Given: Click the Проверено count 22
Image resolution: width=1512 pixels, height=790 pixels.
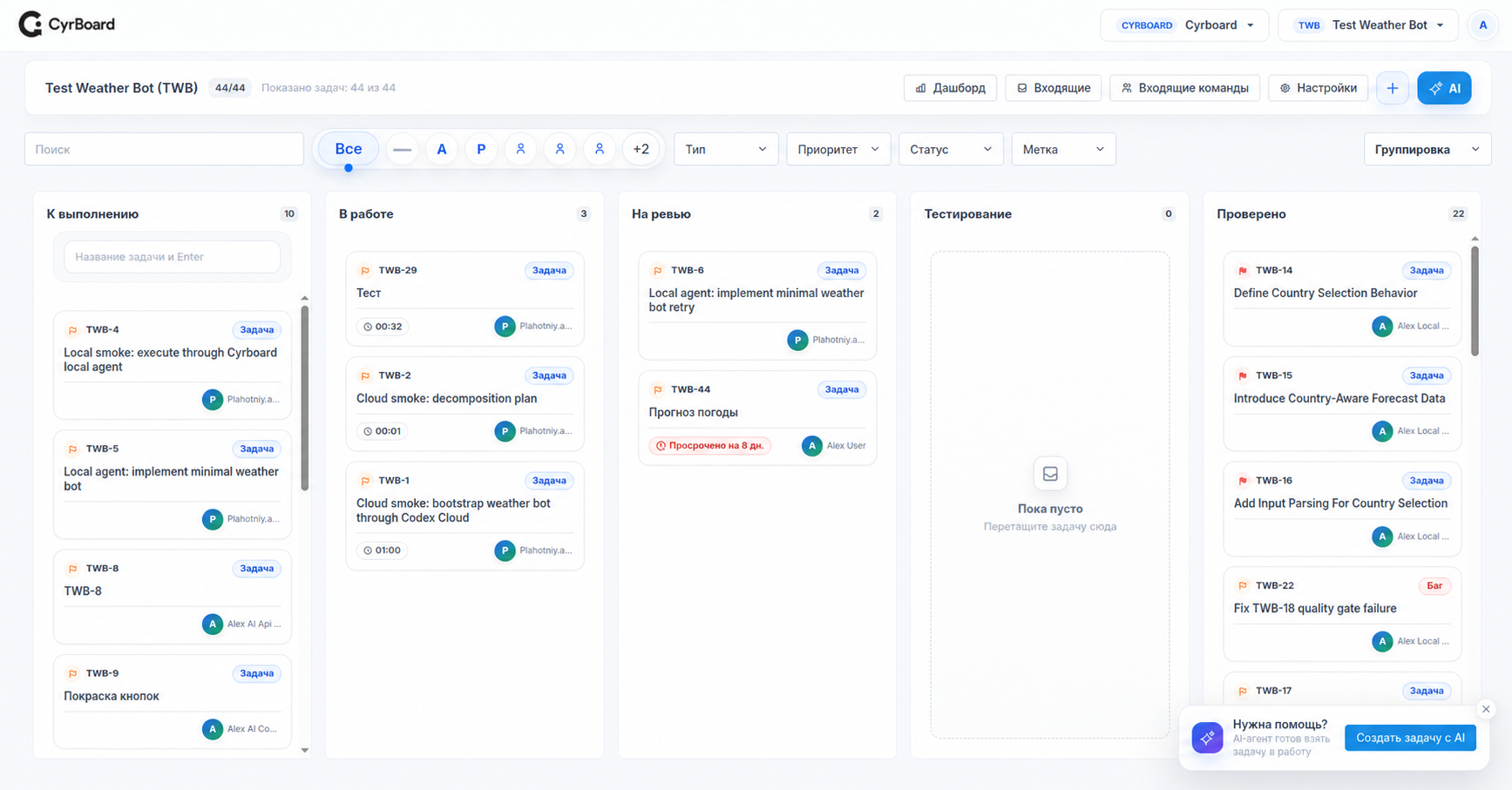Looking at the screenshot, I should coord(1458,214).
